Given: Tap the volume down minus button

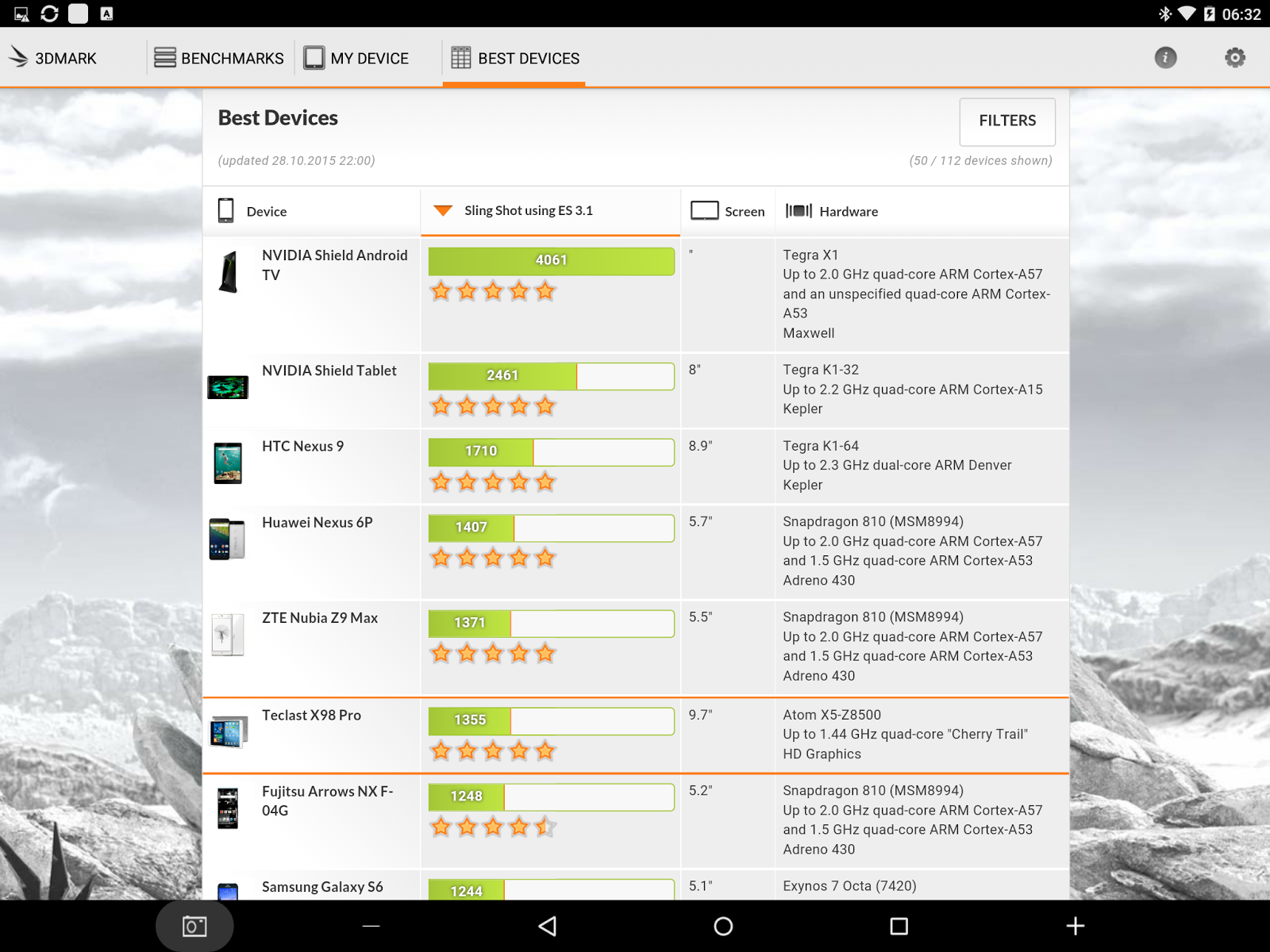Looking at the screenshot, I should [371, 926].
